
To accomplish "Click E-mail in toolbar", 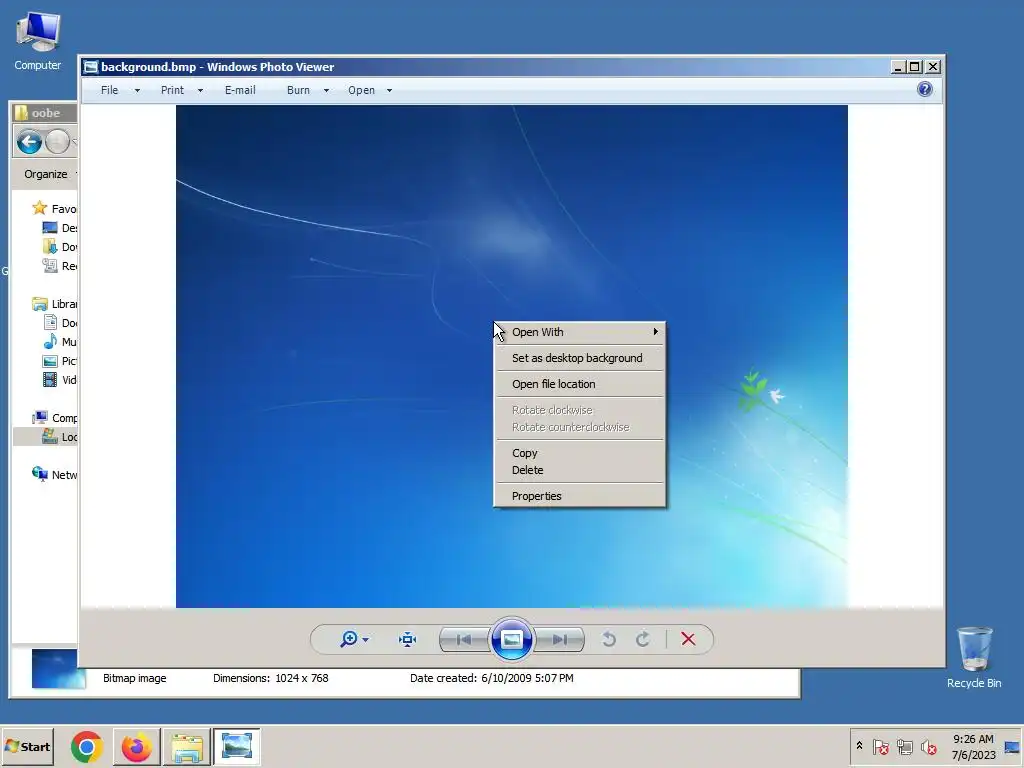I will click(240, 90).
